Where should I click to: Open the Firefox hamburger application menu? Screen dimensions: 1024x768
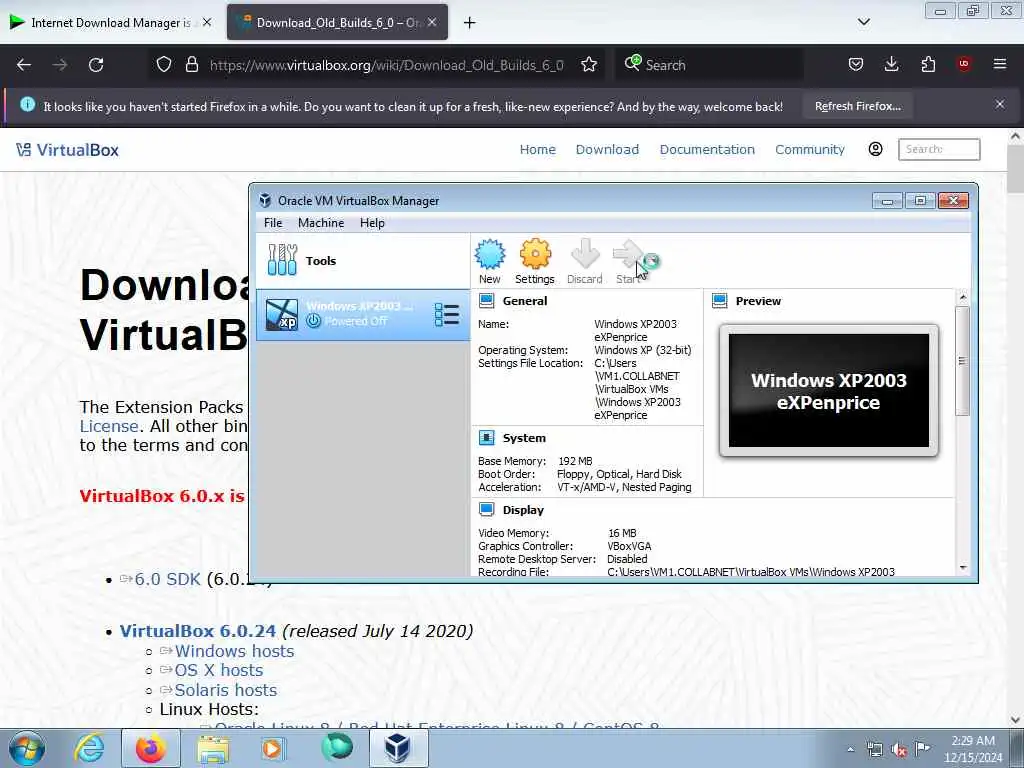point(1000,64)
